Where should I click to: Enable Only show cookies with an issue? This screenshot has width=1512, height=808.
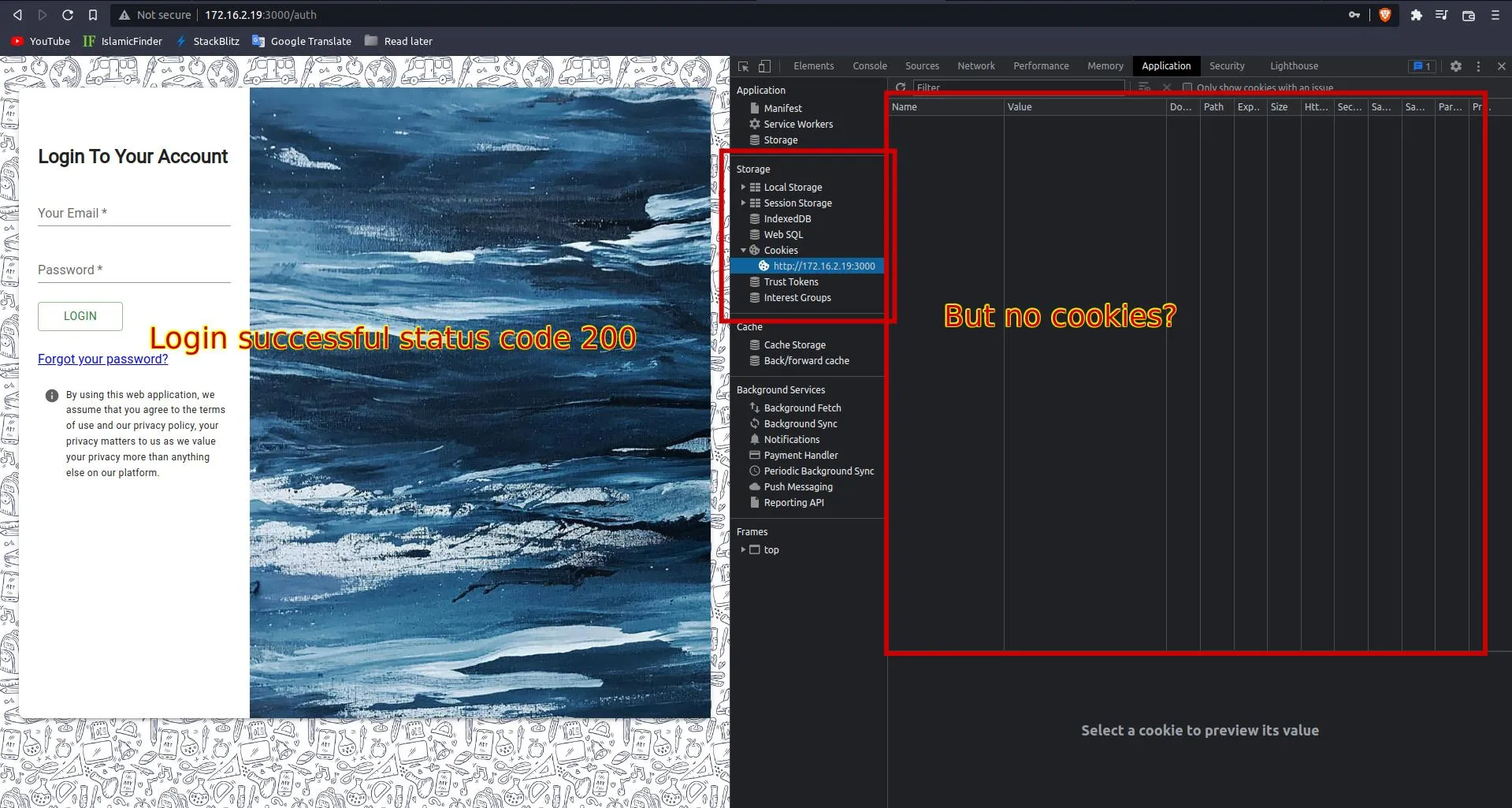tap(1187, 88)
